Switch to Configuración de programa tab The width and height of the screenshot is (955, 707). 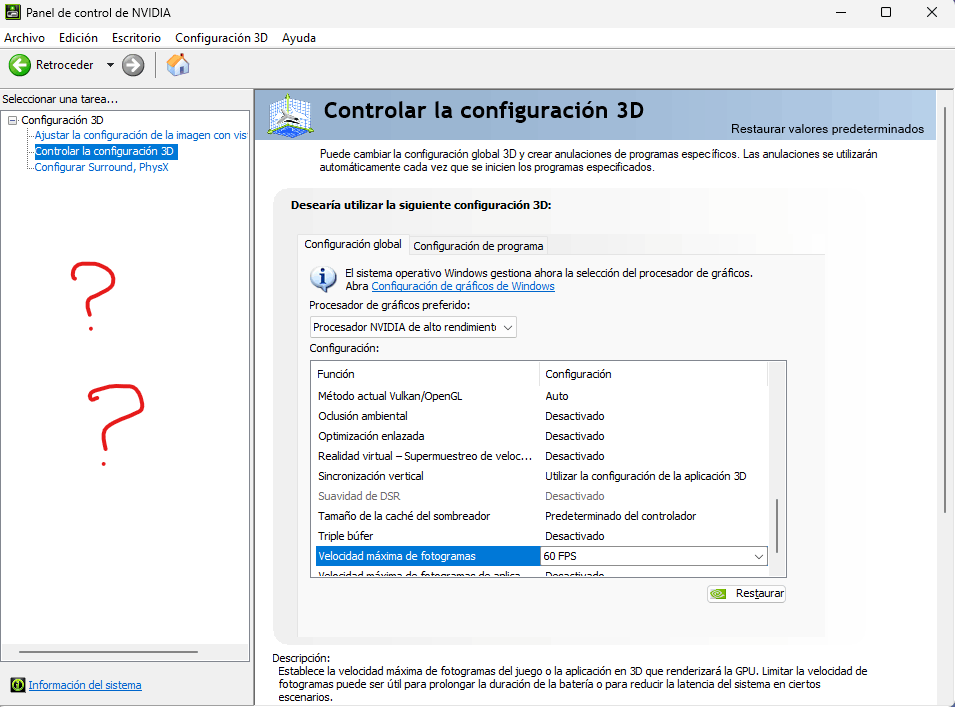click(x=478, y=246)
